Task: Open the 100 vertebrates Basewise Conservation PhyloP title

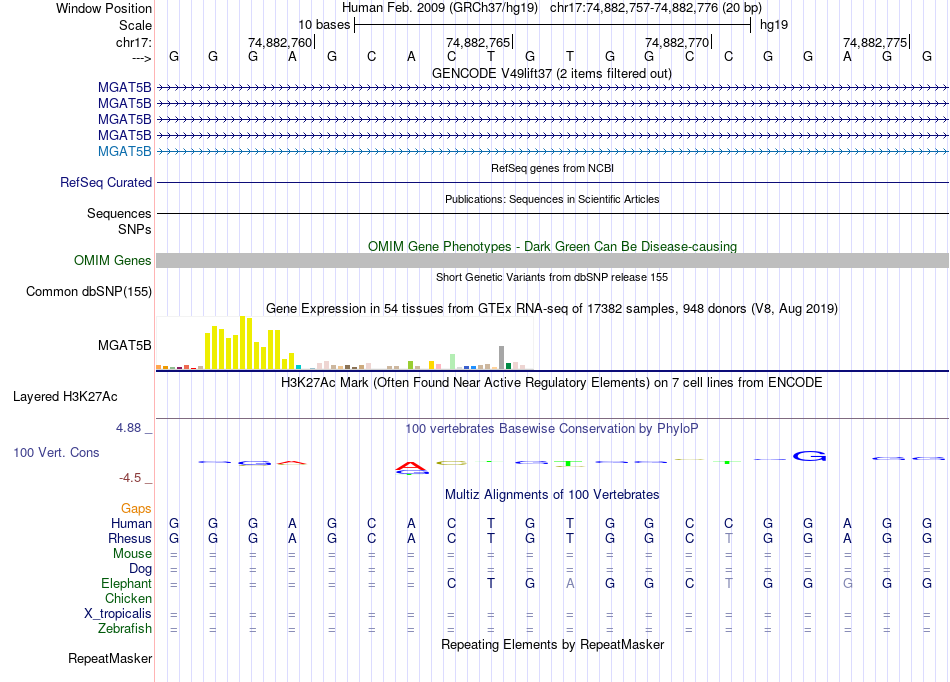Action: point(552,429)
